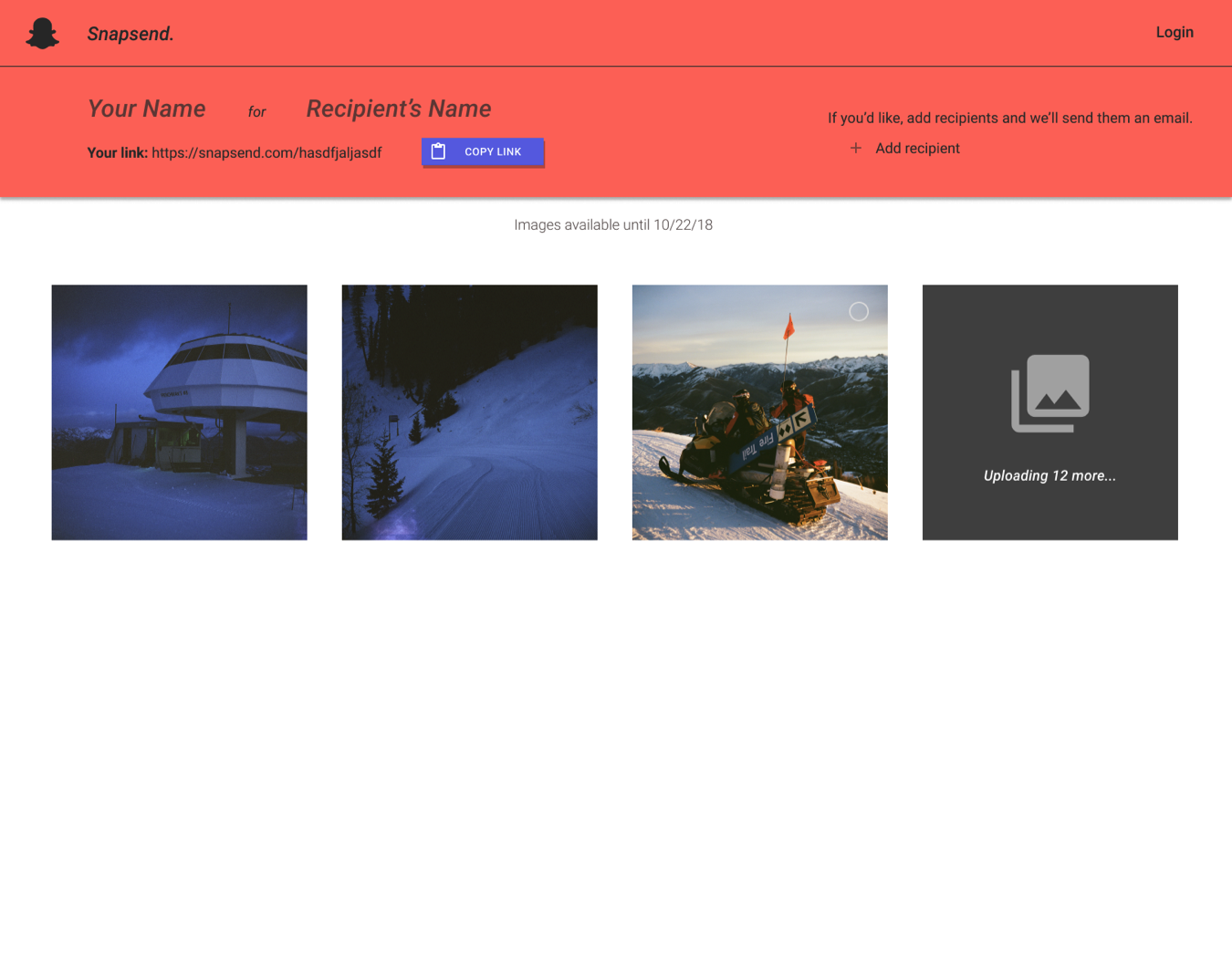Click the Uploading 12 more text
The image size is (1232, 968).
point(1049,475)
